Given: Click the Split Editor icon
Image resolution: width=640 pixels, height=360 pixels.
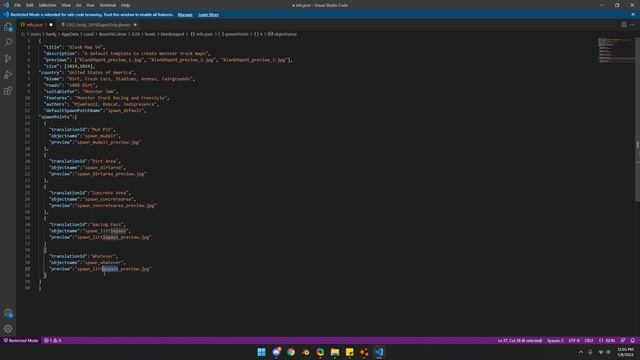Looking at the screenshot, I should 623,25.
